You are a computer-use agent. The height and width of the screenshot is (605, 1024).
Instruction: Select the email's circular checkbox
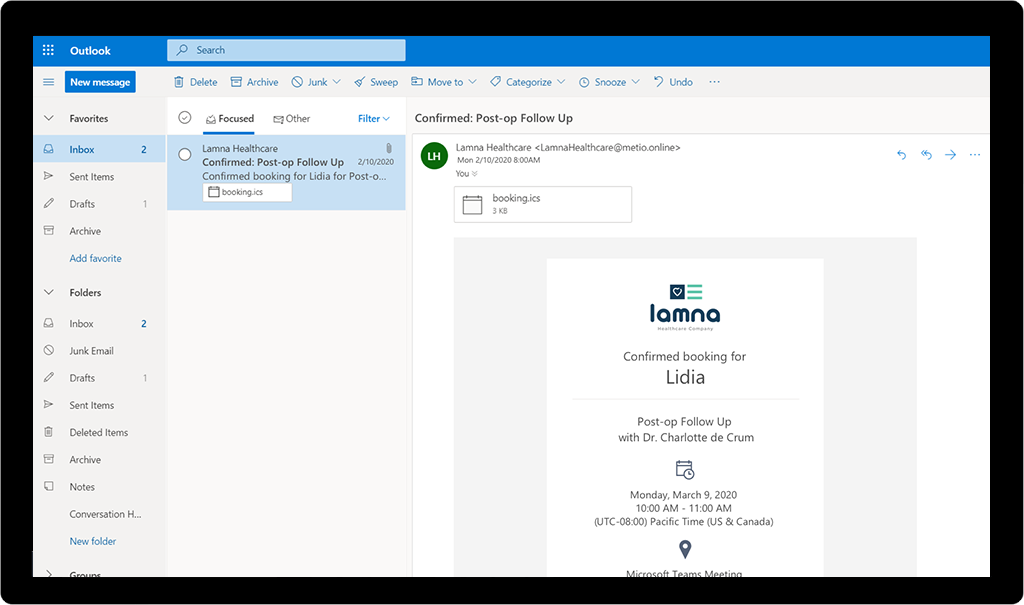(185, 154)
